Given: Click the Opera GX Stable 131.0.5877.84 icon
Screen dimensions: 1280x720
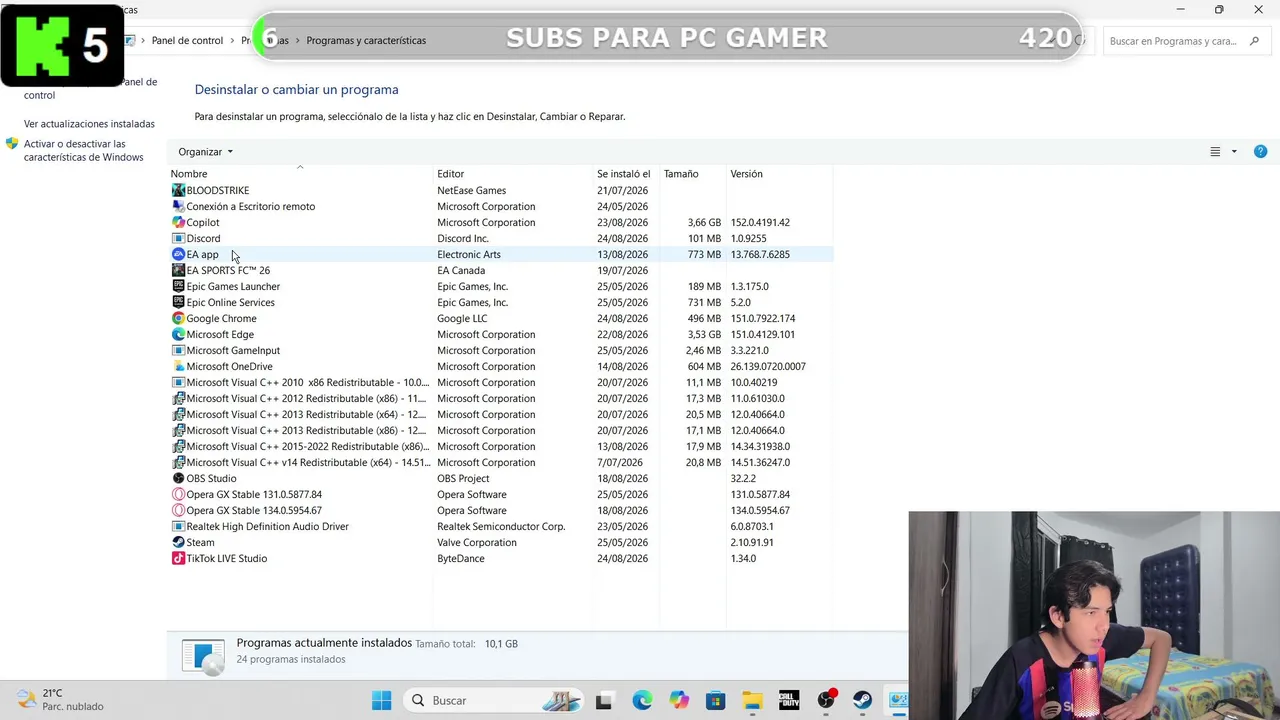Looking at the screenshot, I should (178, 494).
